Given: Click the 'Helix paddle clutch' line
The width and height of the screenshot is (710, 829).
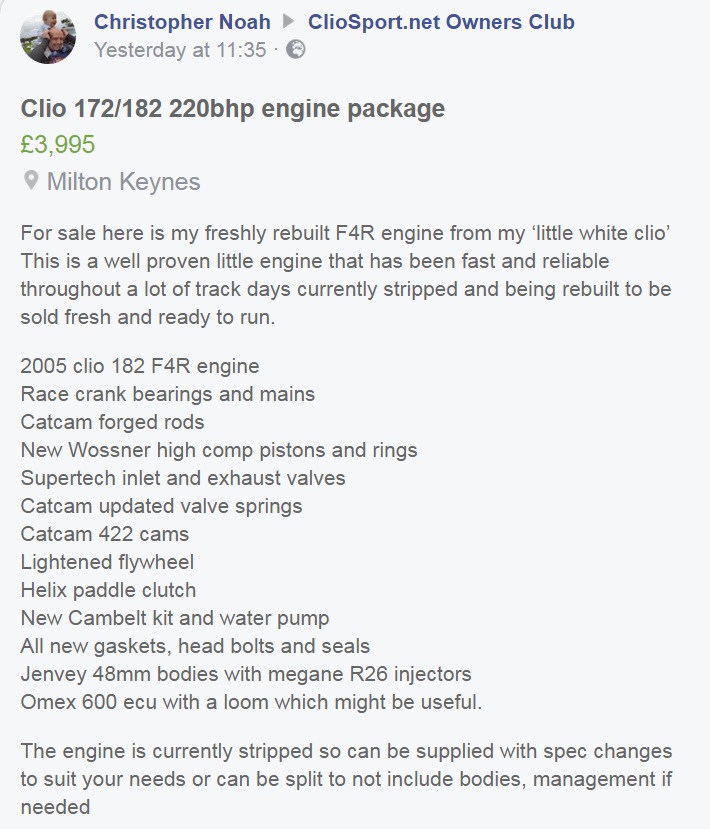Looking at the screenshot, I should click(108, 589).
